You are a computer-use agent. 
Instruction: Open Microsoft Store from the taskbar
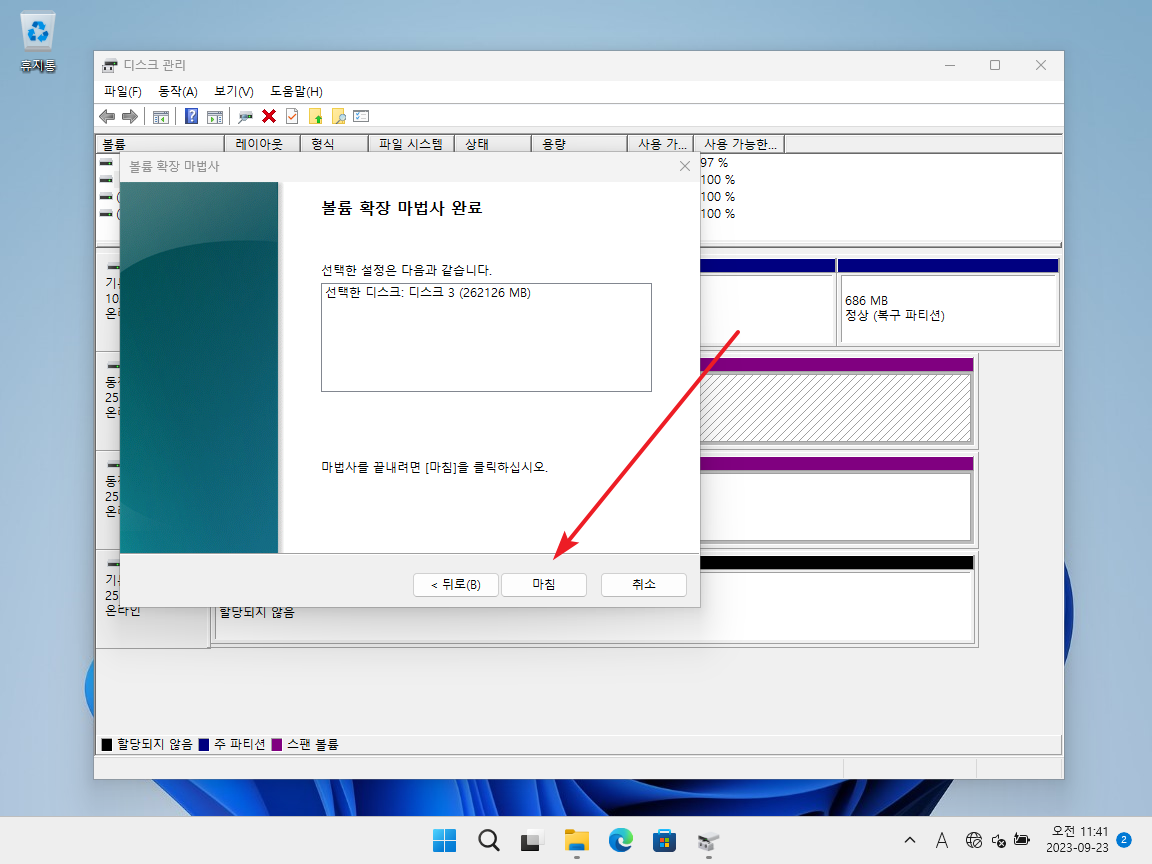pyautogui.click(x=664, y=840)
